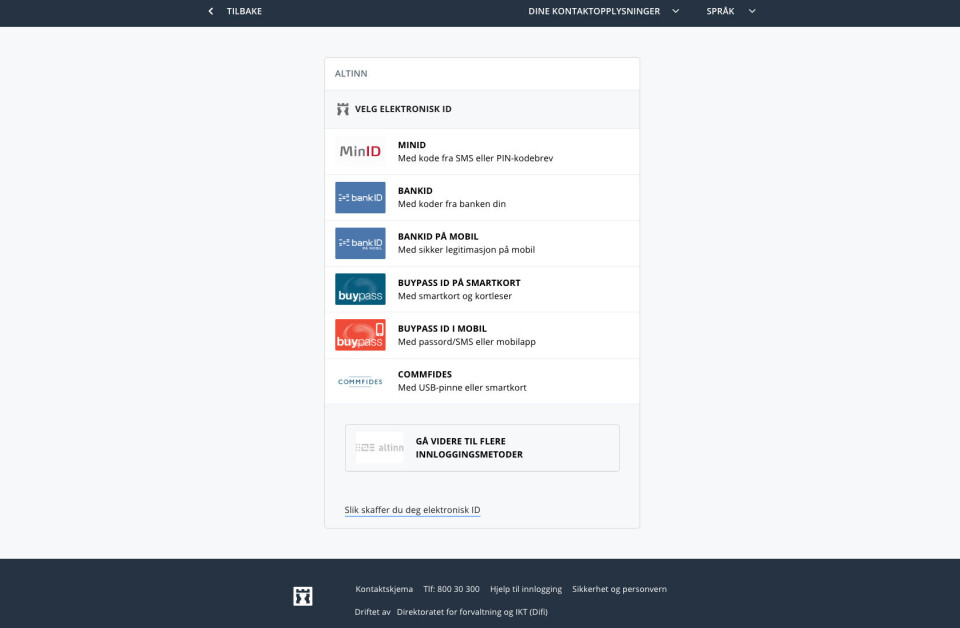Open Direktoratet for forvaltning og IKT (Difi) link
The height and width of the screenshot is (628, 960).
[x=472, y=611]
